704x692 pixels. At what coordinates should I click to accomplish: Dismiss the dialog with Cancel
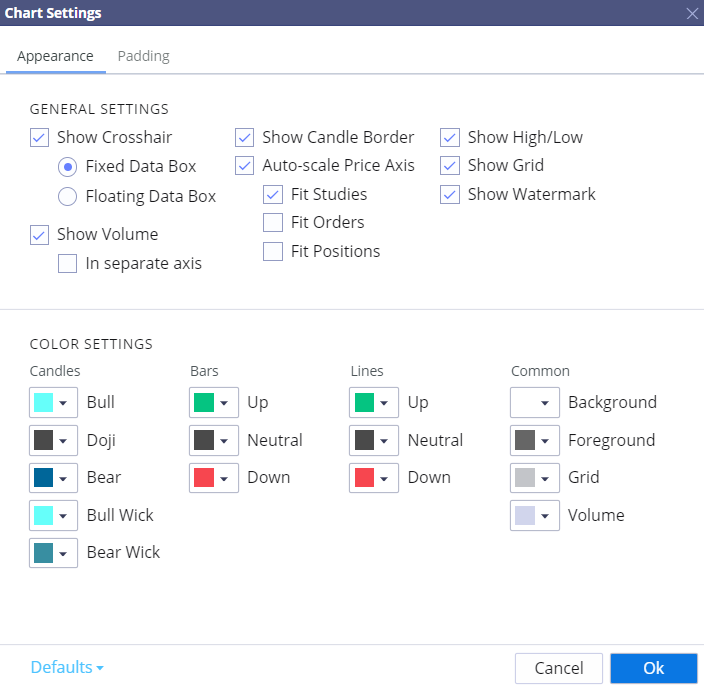(559, 668)
